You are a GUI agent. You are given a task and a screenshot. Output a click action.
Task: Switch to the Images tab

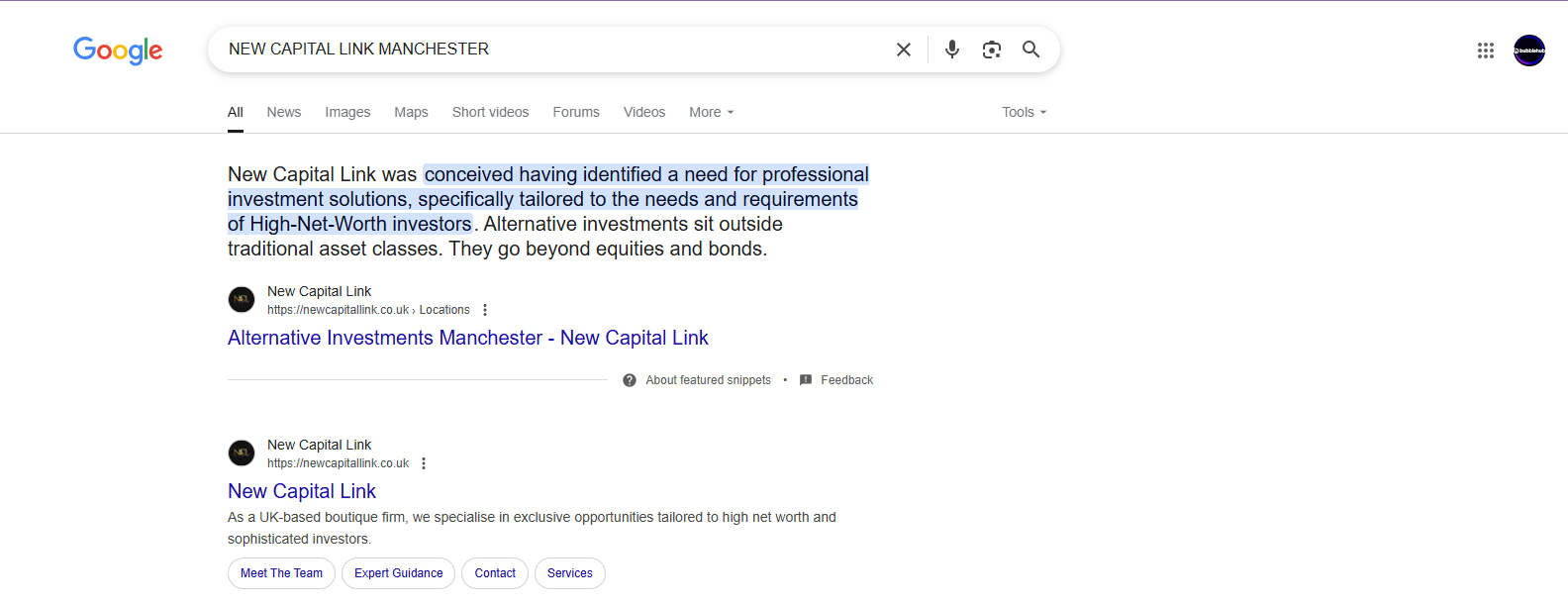pyautogui.click(x=347, y=112)
